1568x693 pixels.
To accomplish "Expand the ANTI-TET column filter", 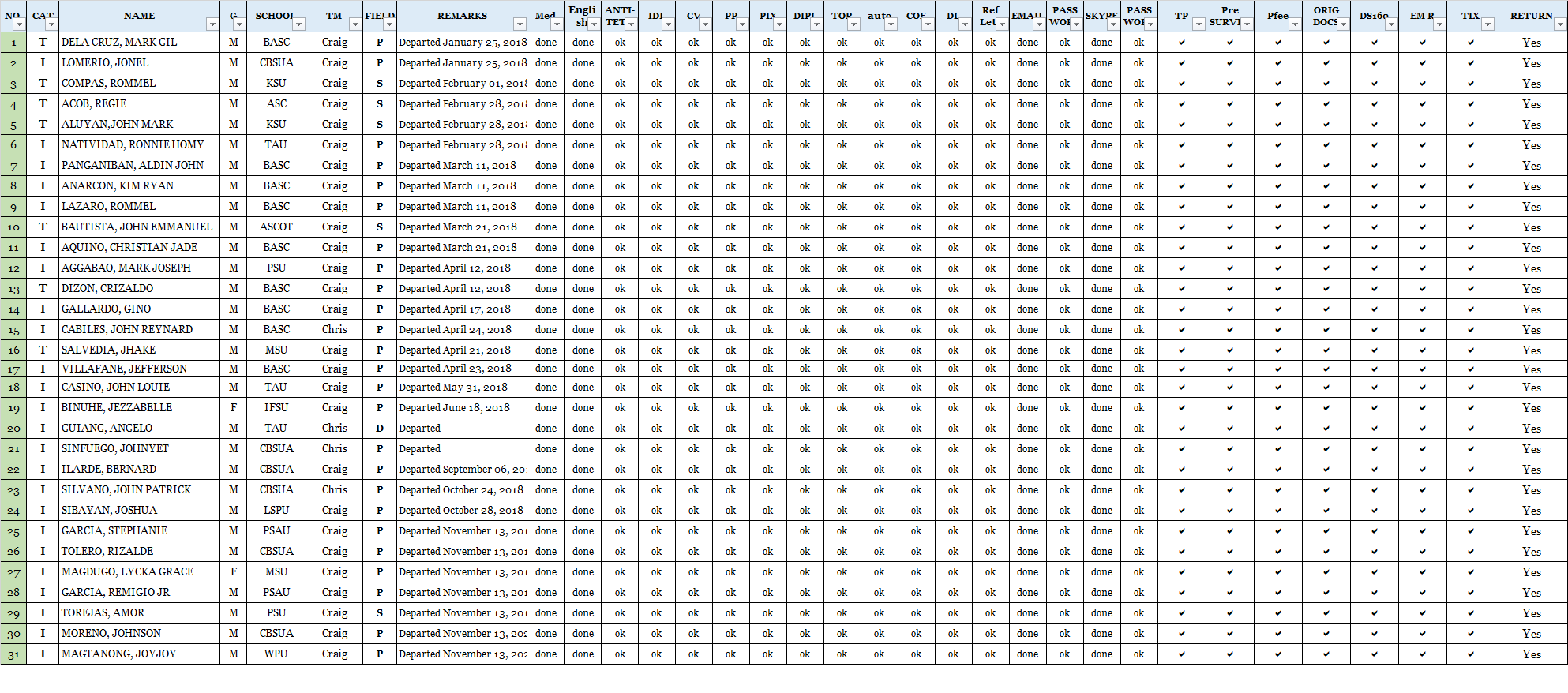I will click(631, 24).
